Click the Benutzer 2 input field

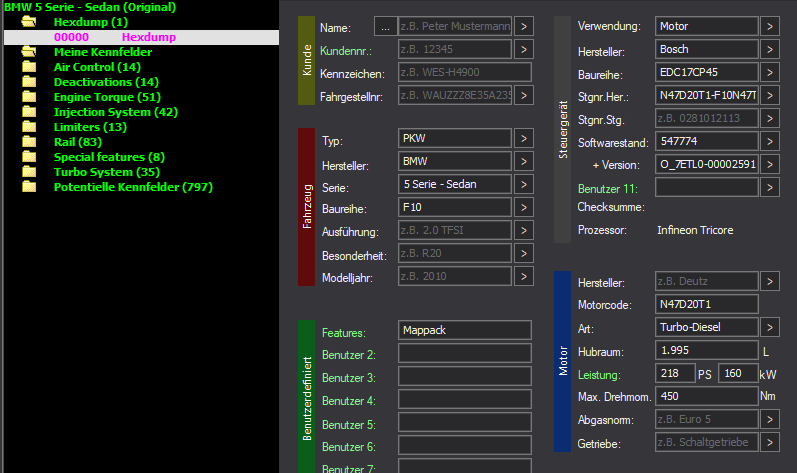465,353
